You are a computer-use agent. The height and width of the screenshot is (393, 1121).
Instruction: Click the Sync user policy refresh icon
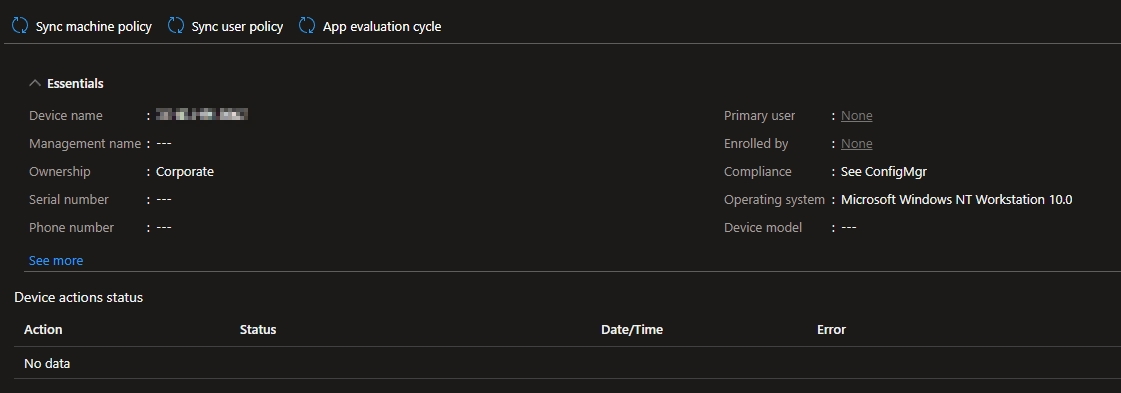pyautogui.click(x=176, y=26)
